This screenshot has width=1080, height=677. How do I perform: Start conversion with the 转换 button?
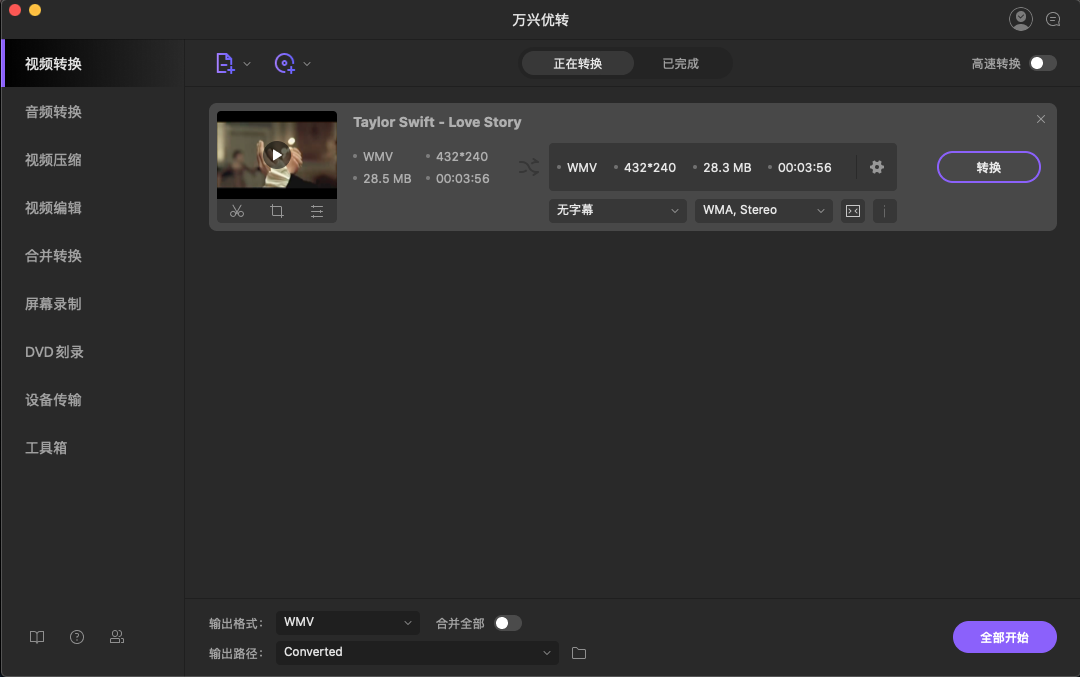click(x=988, y=167)
